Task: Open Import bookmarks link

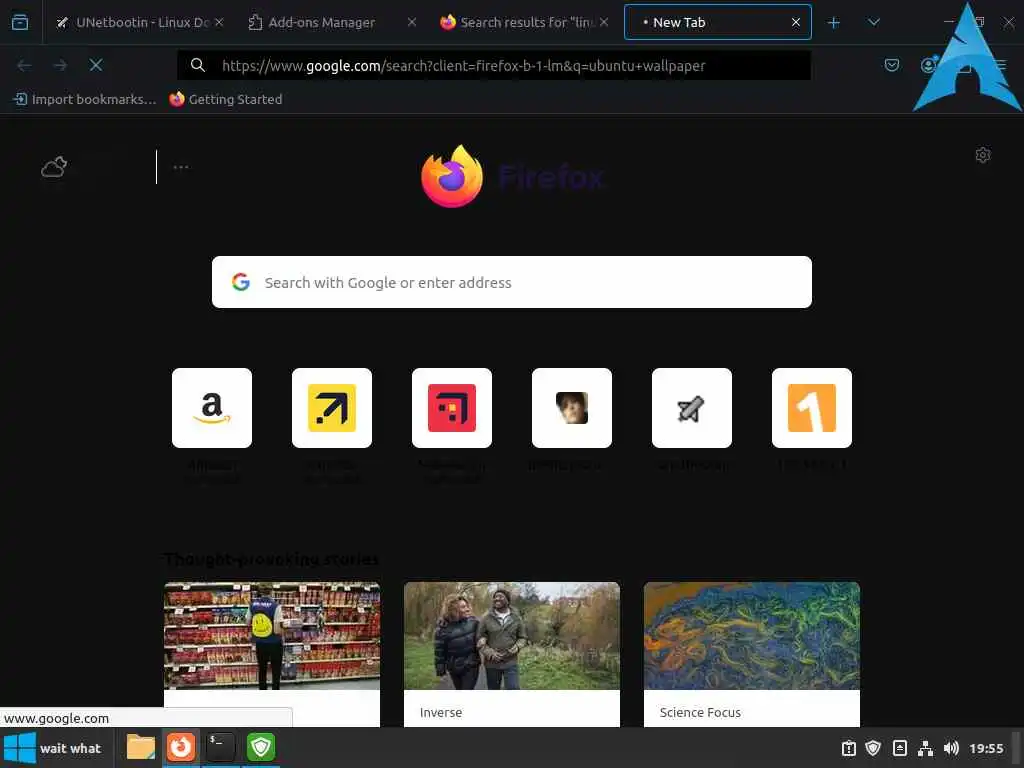Action: (x=84, y=99)
